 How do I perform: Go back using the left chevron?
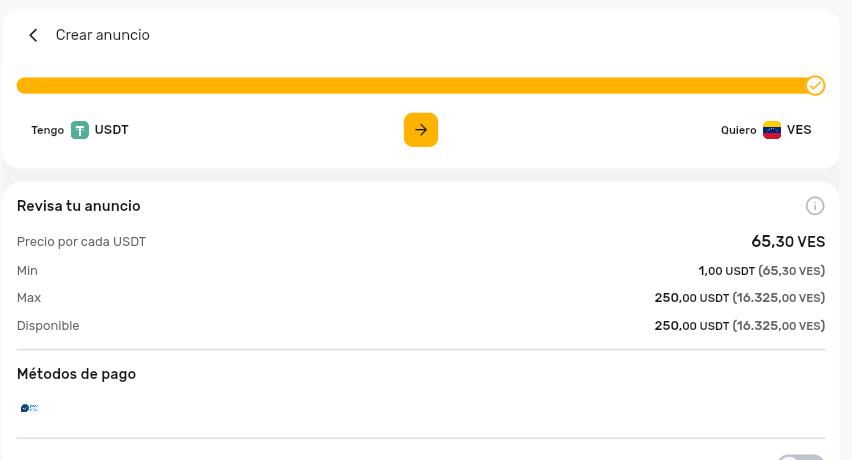33,35
